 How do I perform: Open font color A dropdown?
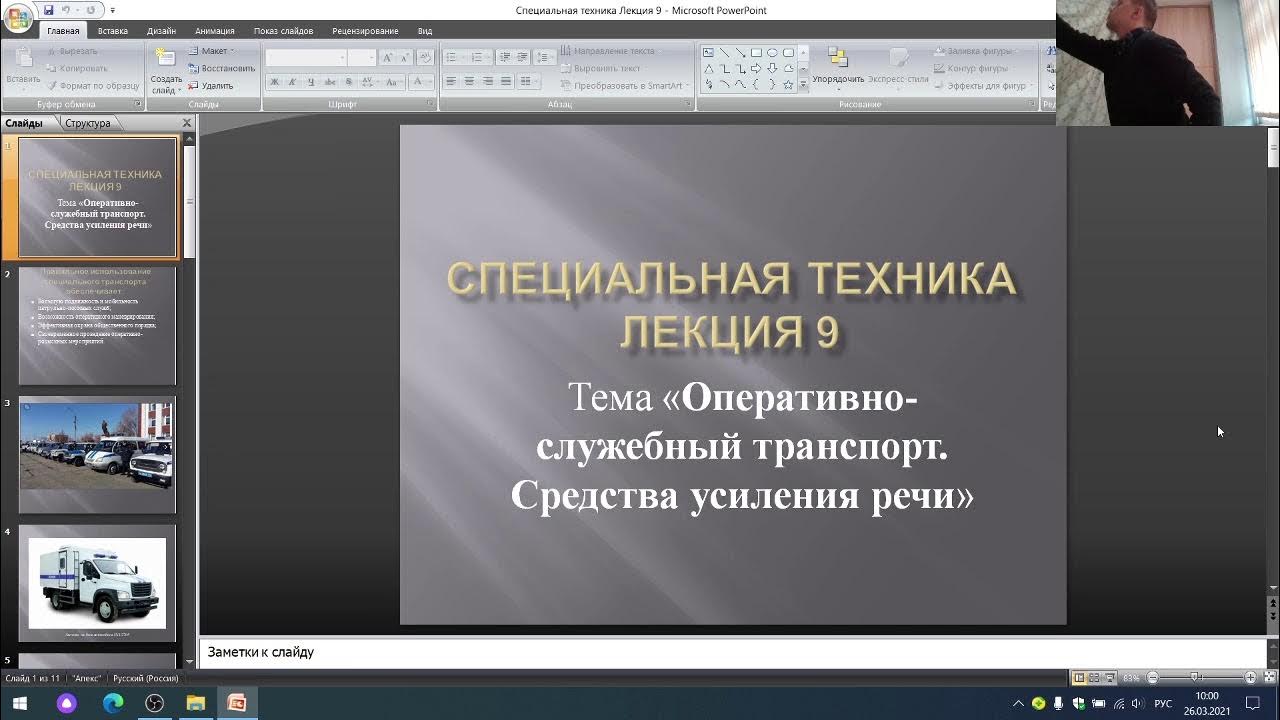(x=422, y=82)
